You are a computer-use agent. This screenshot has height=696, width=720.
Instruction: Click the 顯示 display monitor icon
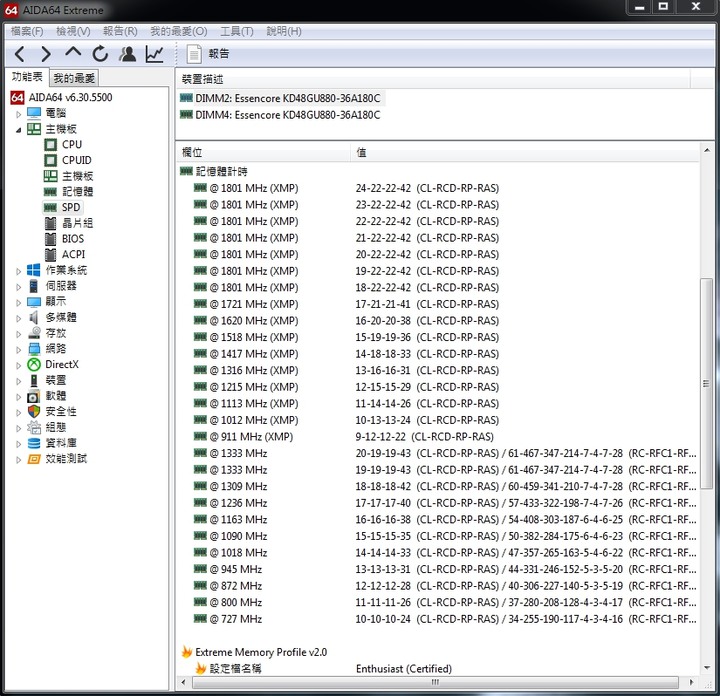point(34,302)
